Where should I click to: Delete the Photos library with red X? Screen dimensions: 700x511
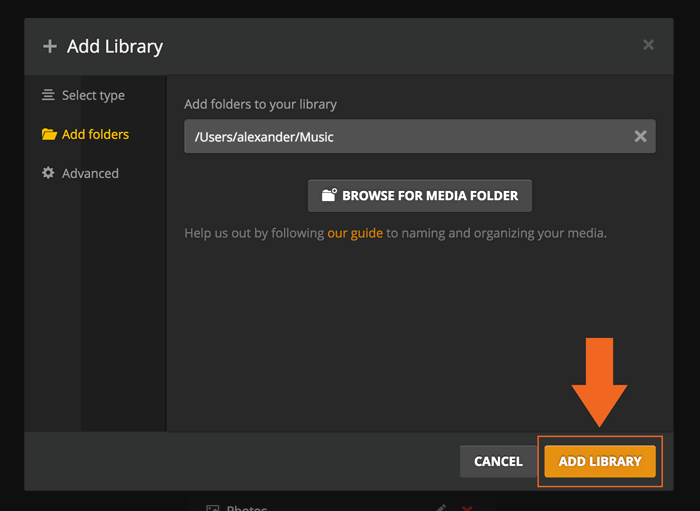tap(466, 507)
